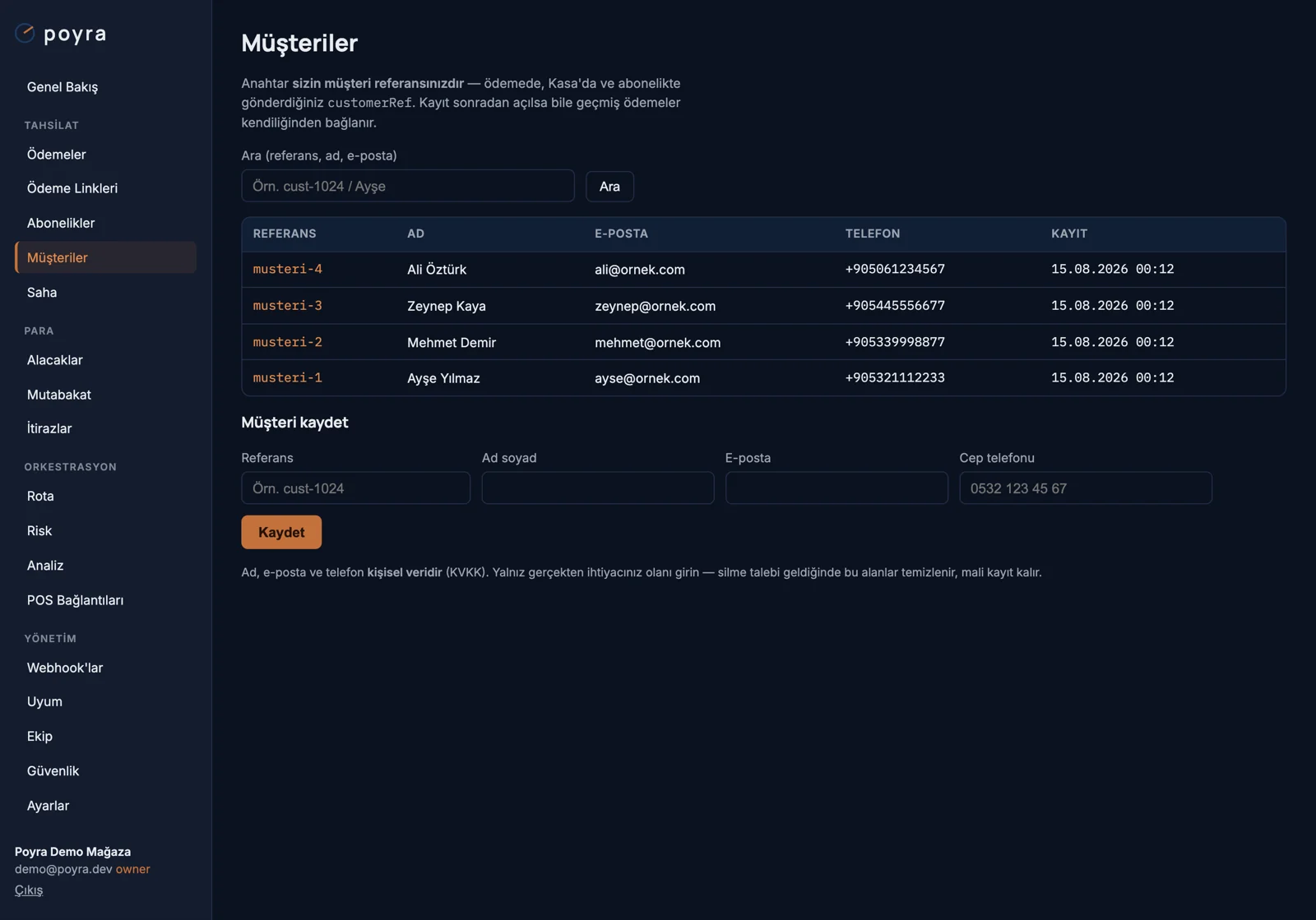The image size is (1316, 920).
Task: Select Müşteriler in the sidebar
Action: pyautogui.click(x=105, y=257)
